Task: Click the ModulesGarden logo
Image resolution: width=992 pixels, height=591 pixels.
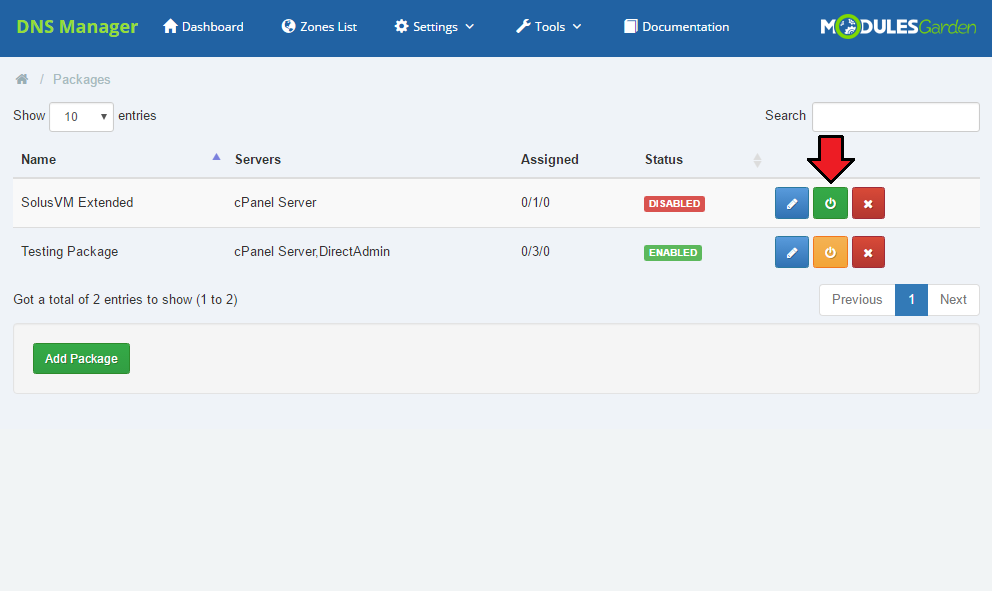Action: (898, 27)
